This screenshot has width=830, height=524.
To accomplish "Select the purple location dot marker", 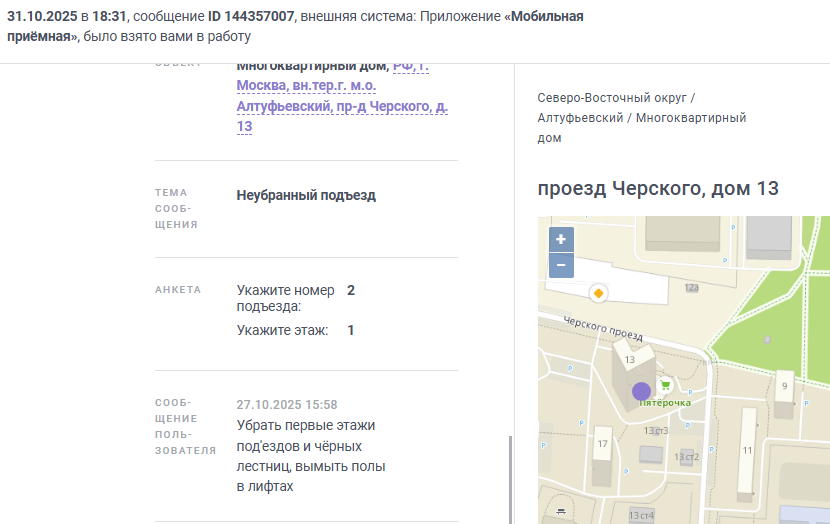I will (642, 392).
